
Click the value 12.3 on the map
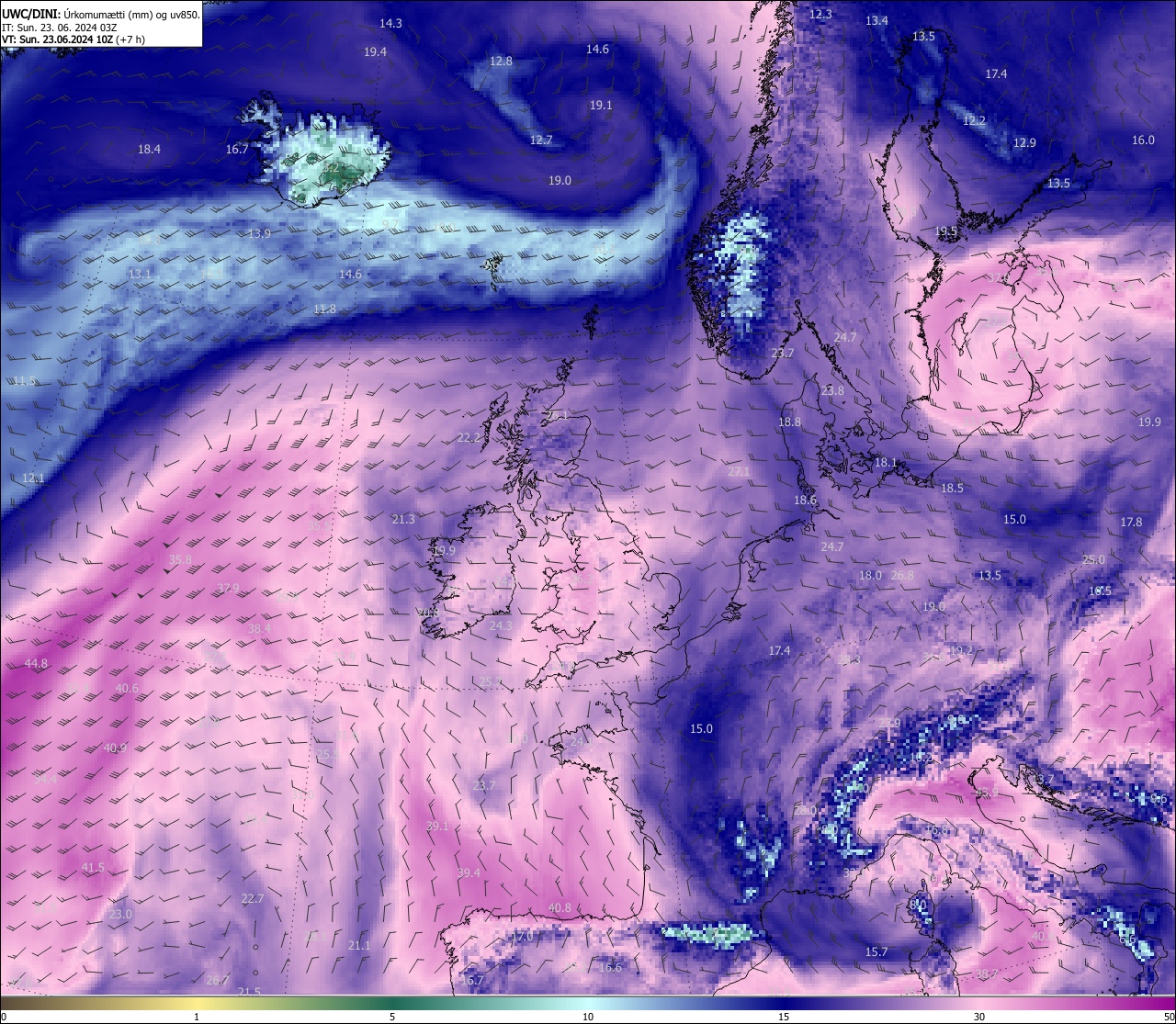(x=820, y=15)
